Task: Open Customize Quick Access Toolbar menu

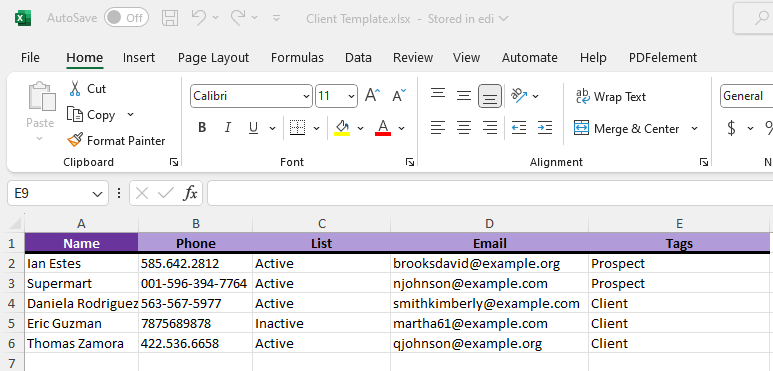Action: click(277, 18)
